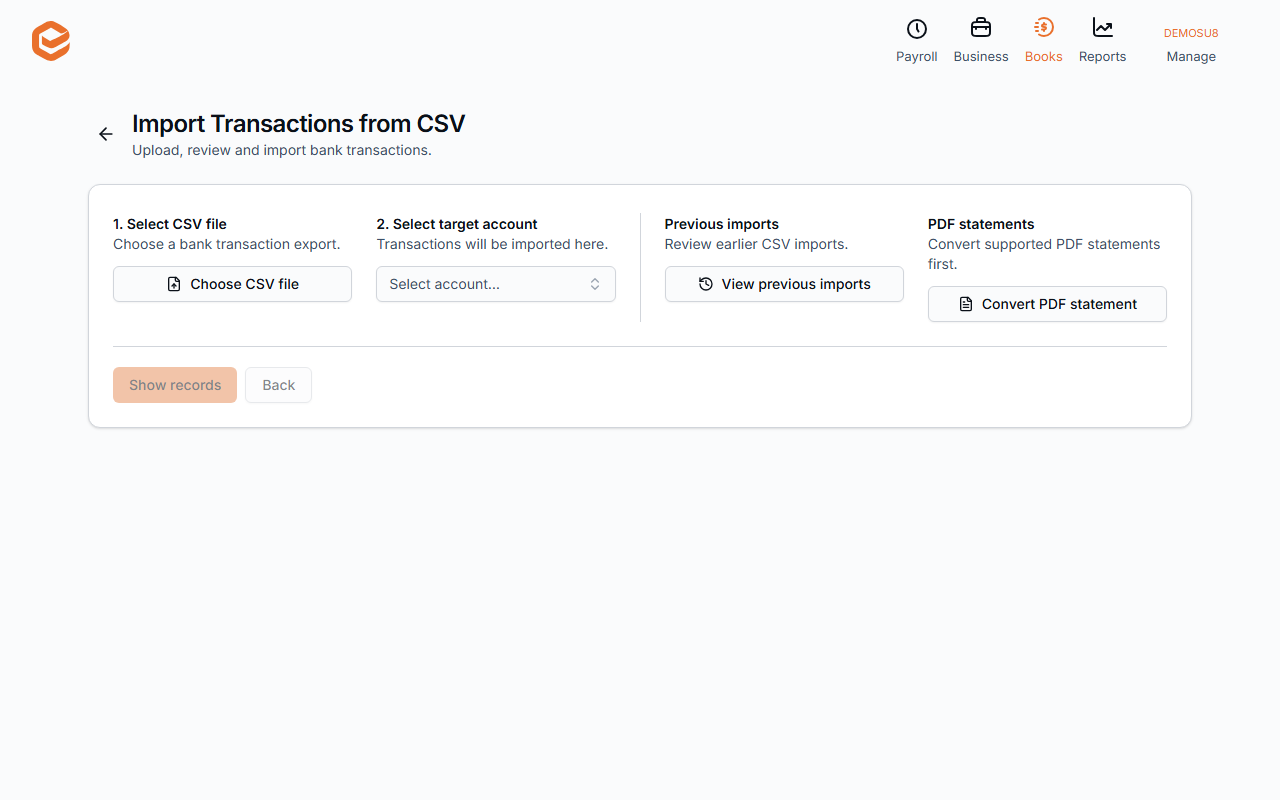The width and height of the screenshot is (1280, 800).
Task: Click 'Convert supported PDF statements first.' text
Action: [x=1044, y=254]
